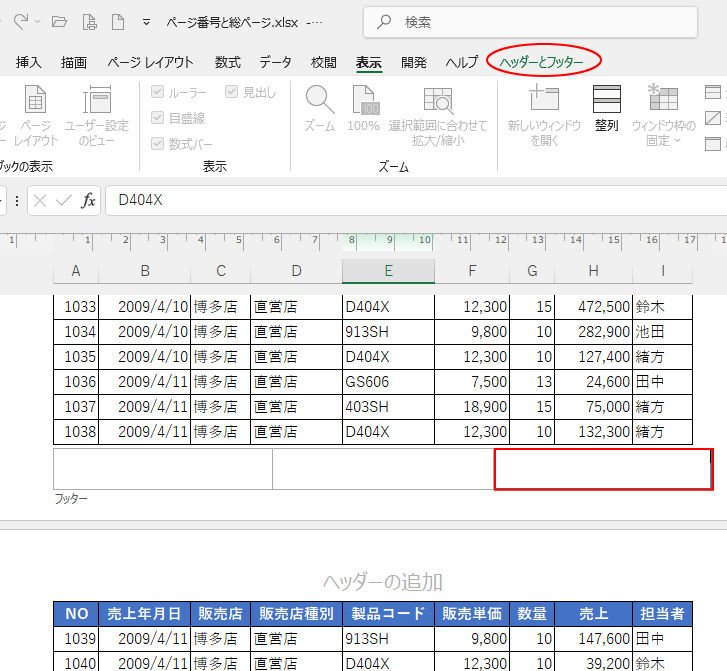Image resolution: width=727 pixels, height=671 pixels.
Task: Click the fx insert function icon
Action: click(x=88, y=201)
